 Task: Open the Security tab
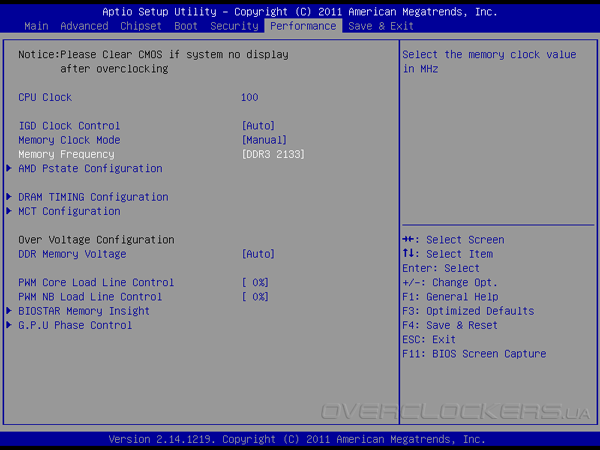click(234, 26)
